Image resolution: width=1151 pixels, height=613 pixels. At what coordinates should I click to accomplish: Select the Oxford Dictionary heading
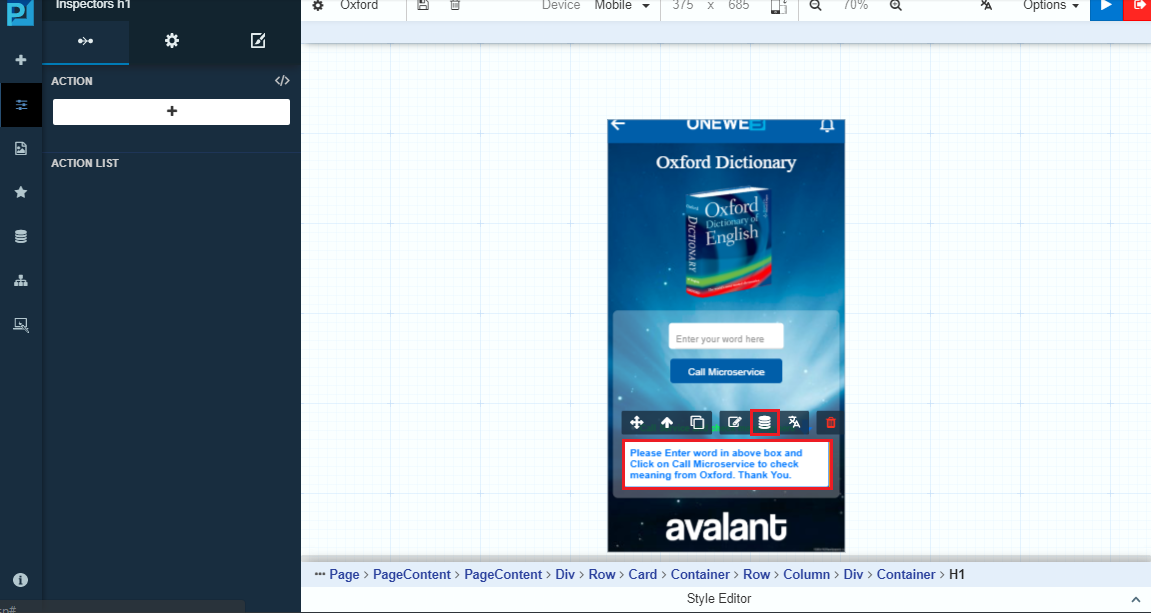pos(726,162)
